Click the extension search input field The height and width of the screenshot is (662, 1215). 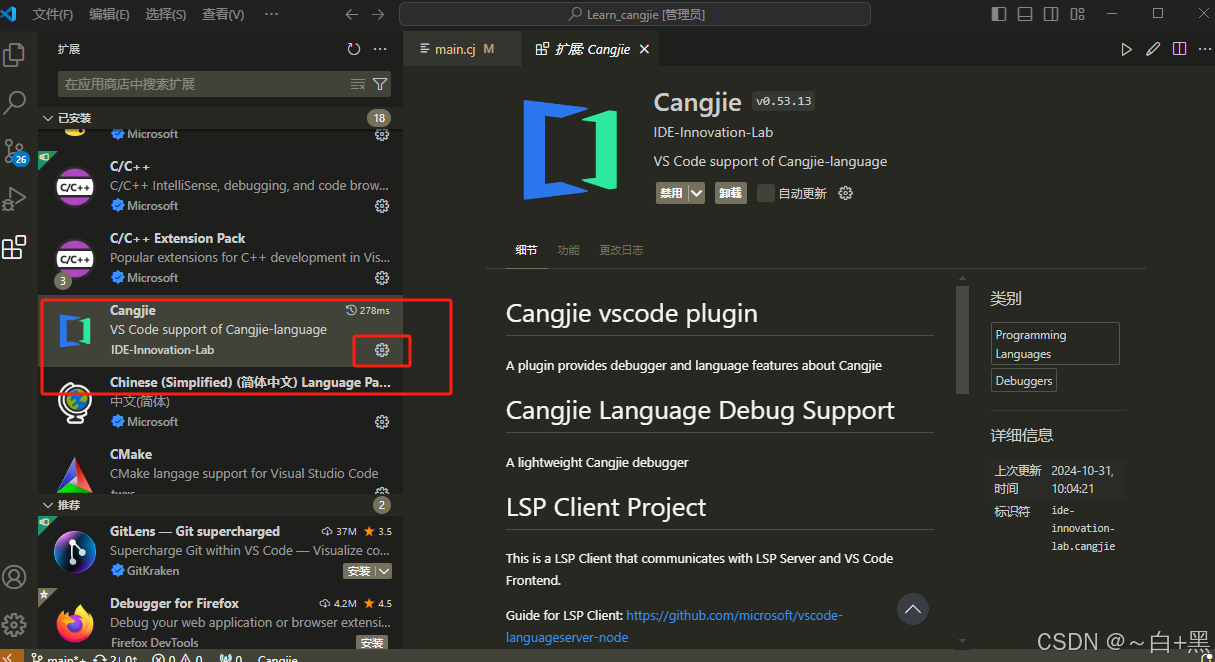tap(225, 84)
